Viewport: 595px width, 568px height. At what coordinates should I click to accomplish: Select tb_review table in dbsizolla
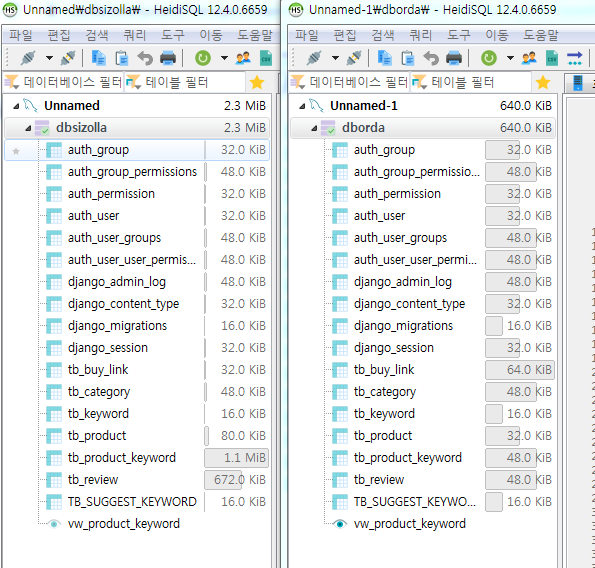coord(93,480)
